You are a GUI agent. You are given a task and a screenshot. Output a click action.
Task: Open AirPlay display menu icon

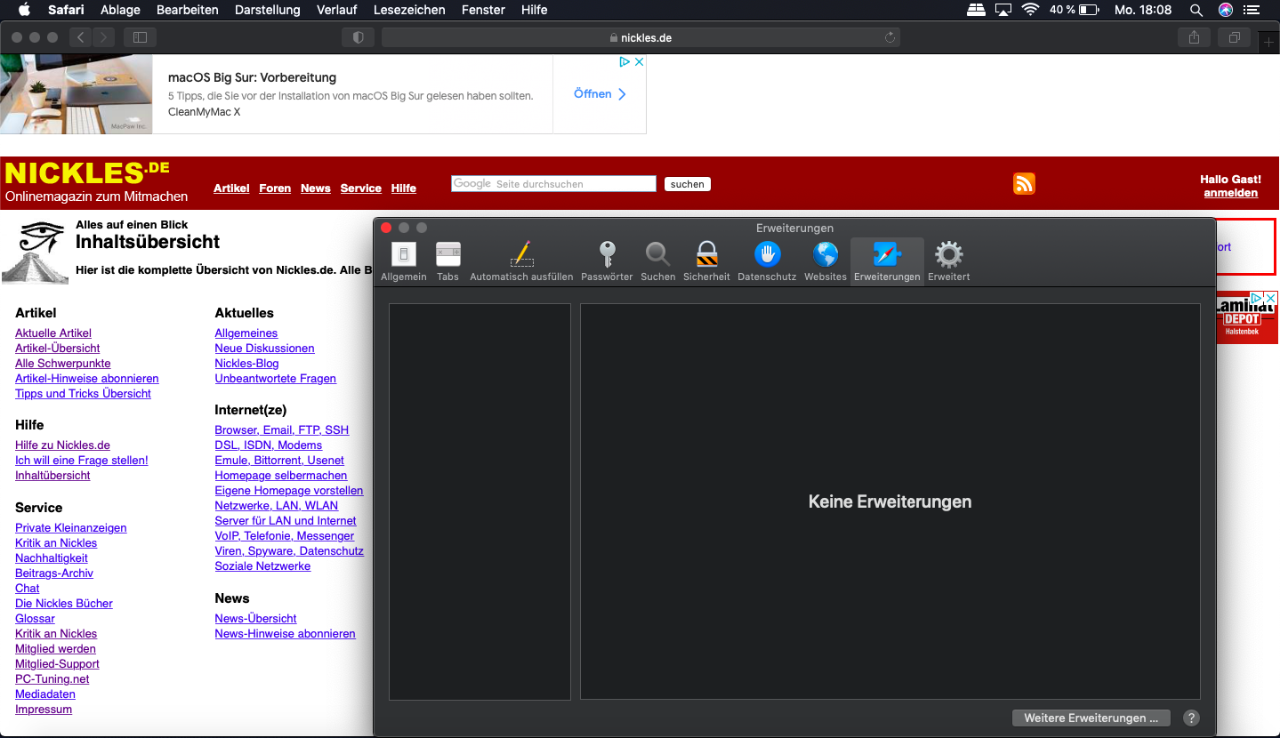(x=1003, y=10)
